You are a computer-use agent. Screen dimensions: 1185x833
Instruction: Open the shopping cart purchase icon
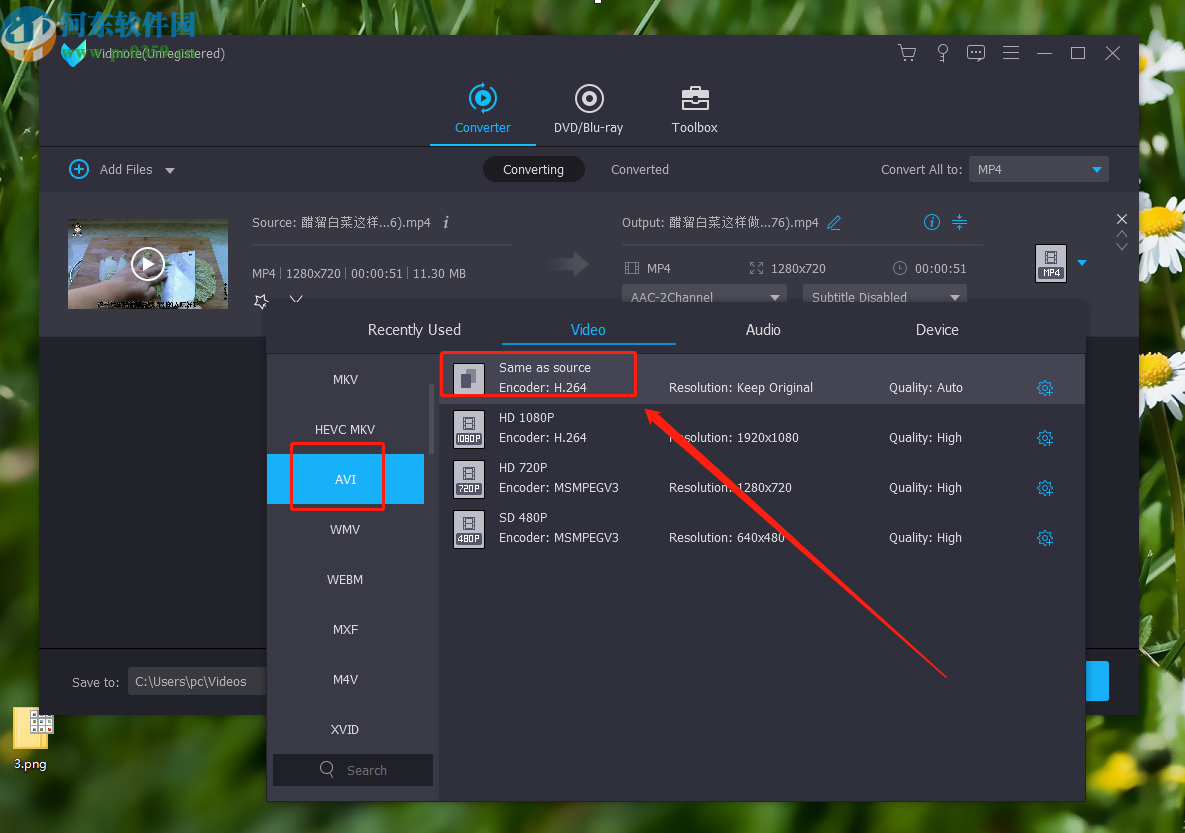(x=907, y=53)
